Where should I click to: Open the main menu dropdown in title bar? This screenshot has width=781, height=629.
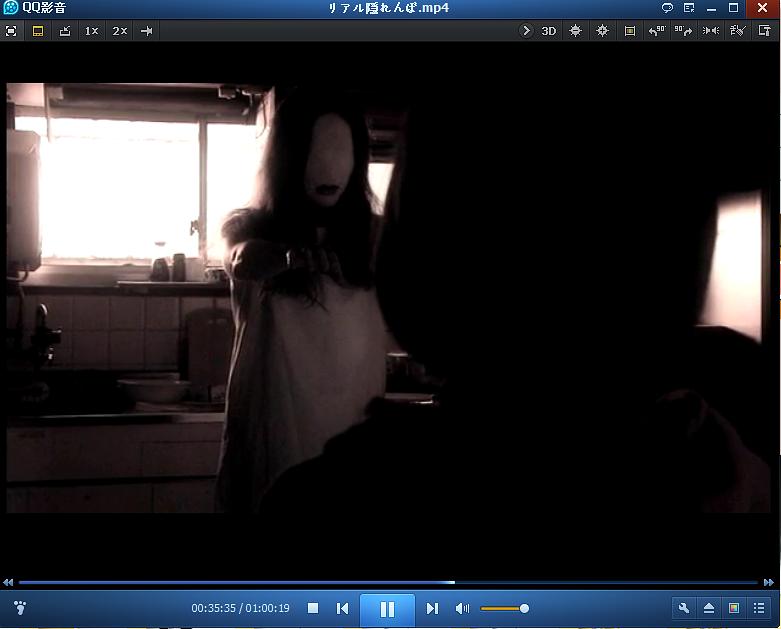pyautogui.click(x=689, y=8)
